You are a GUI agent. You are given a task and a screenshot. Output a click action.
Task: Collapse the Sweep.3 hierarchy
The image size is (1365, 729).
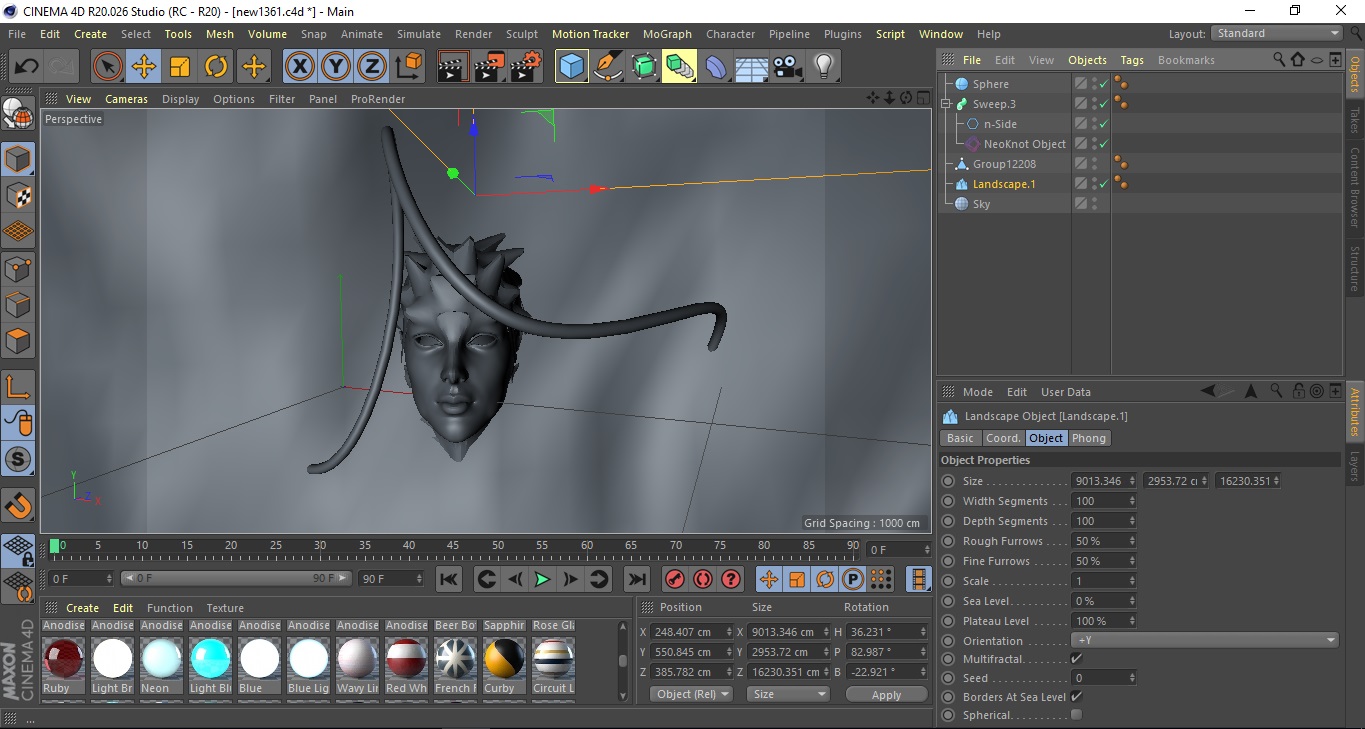(947, 104)
